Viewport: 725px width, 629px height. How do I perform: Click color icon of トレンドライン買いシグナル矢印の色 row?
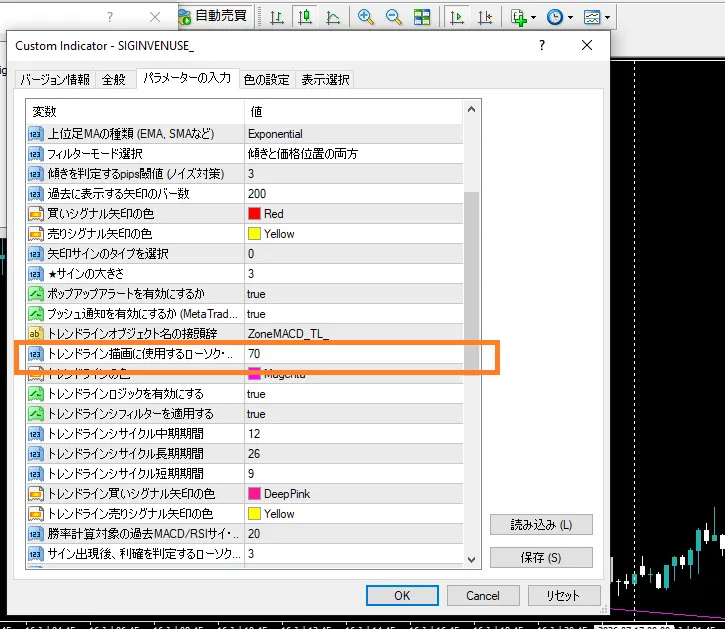pos(36,494)
